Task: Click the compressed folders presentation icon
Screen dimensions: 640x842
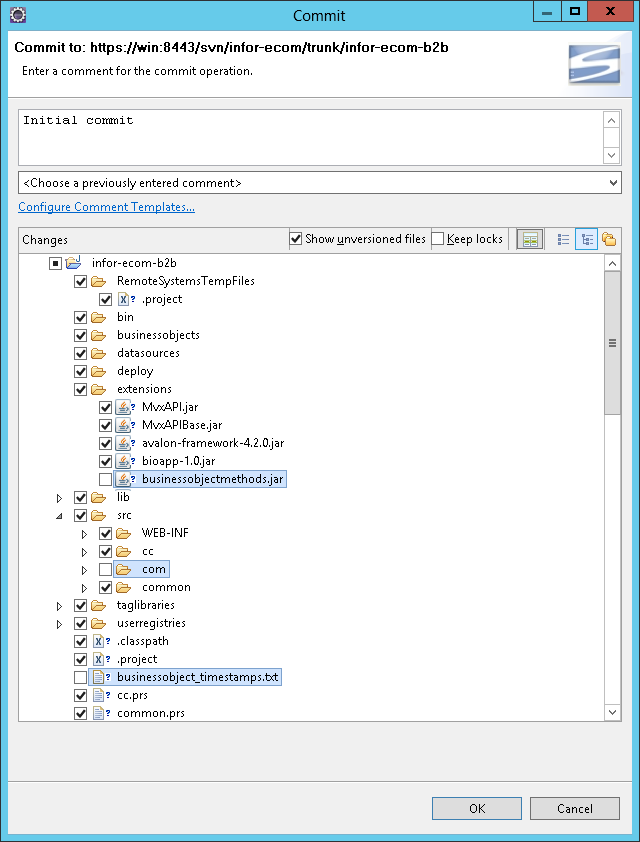Action: [608, 240]
